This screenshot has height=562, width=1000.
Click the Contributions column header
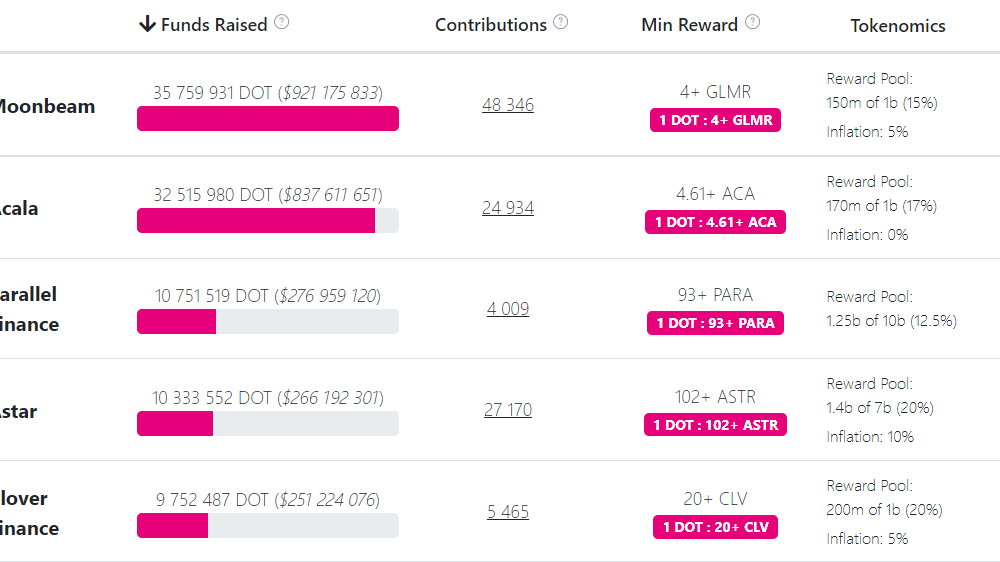coord(490,25)
